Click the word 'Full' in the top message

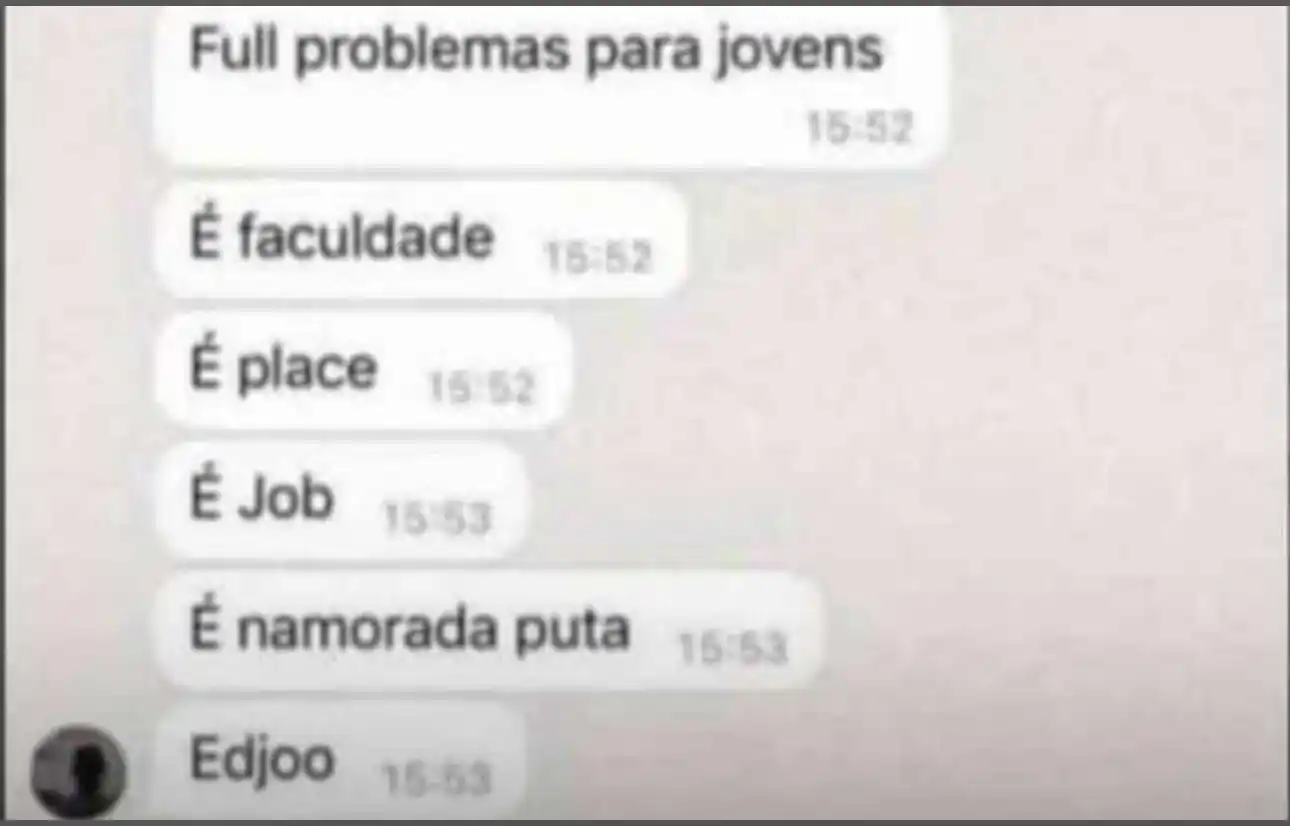coord(235,47)
